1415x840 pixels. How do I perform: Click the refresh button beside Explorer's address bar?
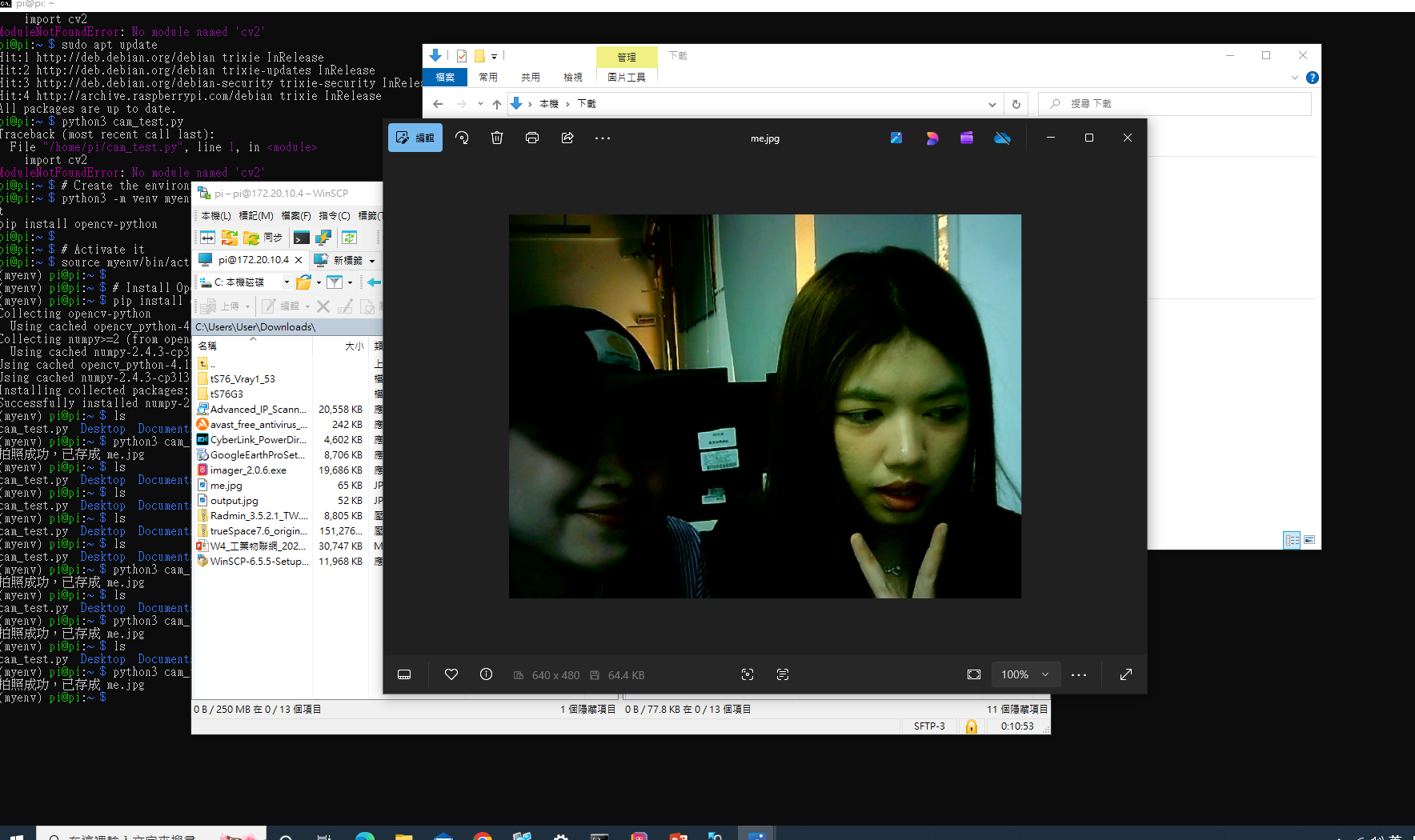[1016, 104]
